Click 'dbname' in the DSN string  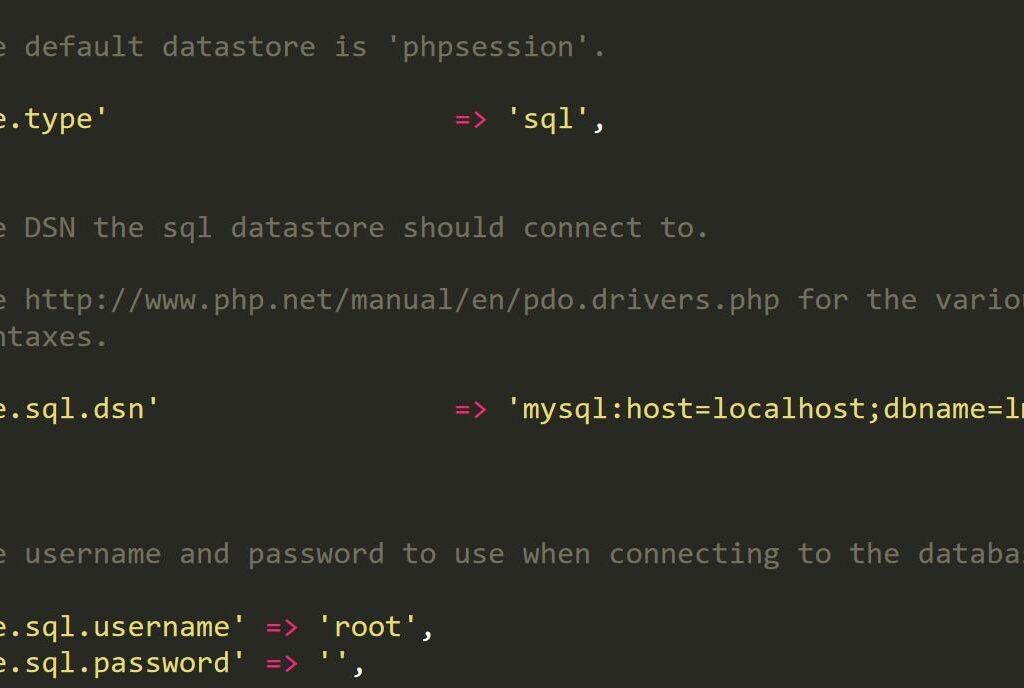pyautogui.click(x=934, y=409)
